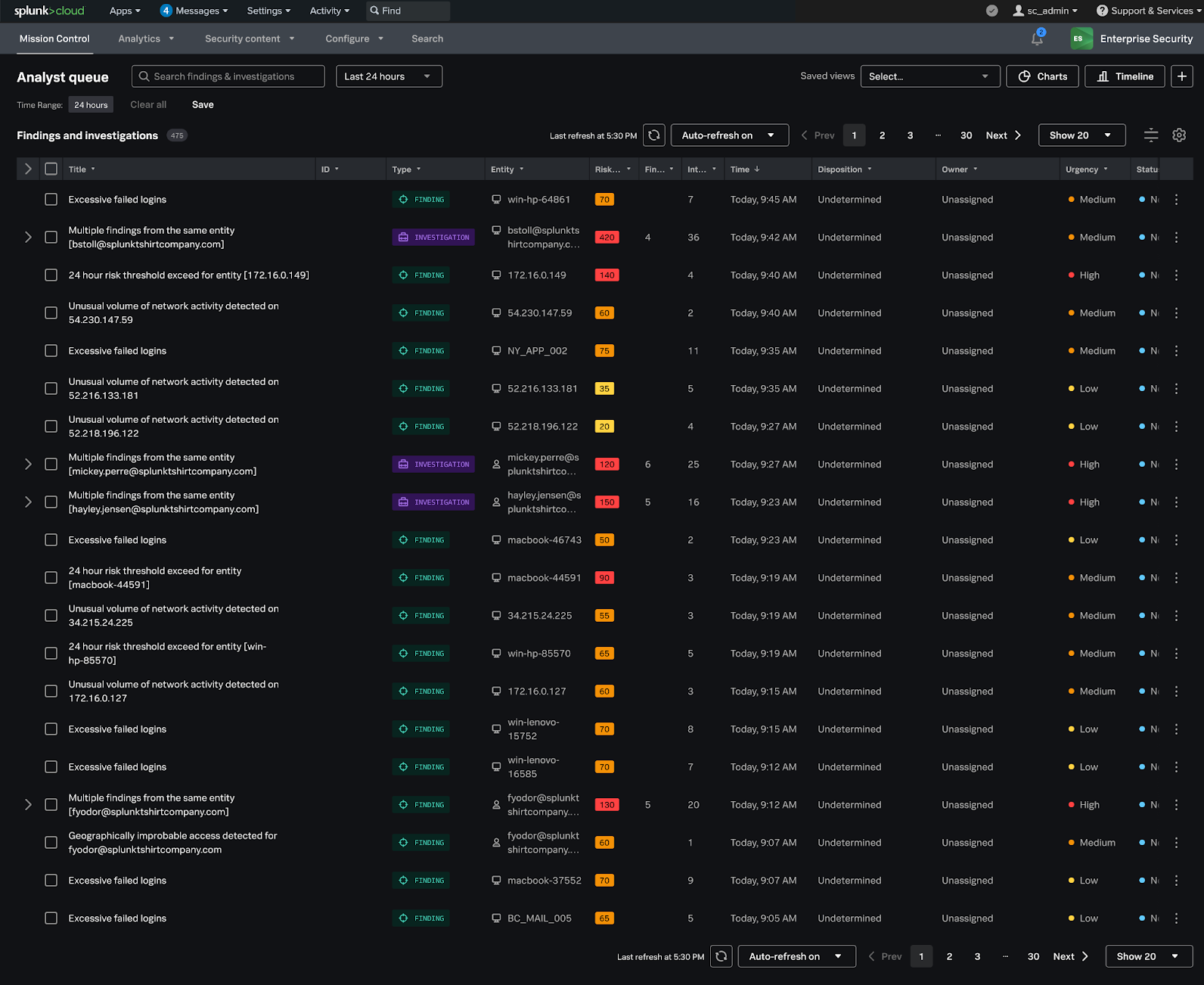Open row actions for NY_APP_002 finding

coord(1176,351)
